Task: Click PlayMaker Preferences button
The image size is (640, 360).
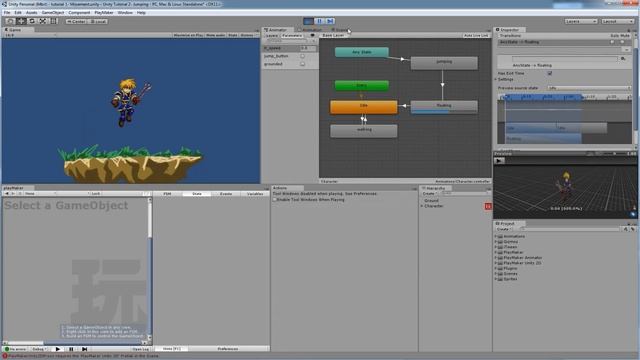Action: [228, 349]
